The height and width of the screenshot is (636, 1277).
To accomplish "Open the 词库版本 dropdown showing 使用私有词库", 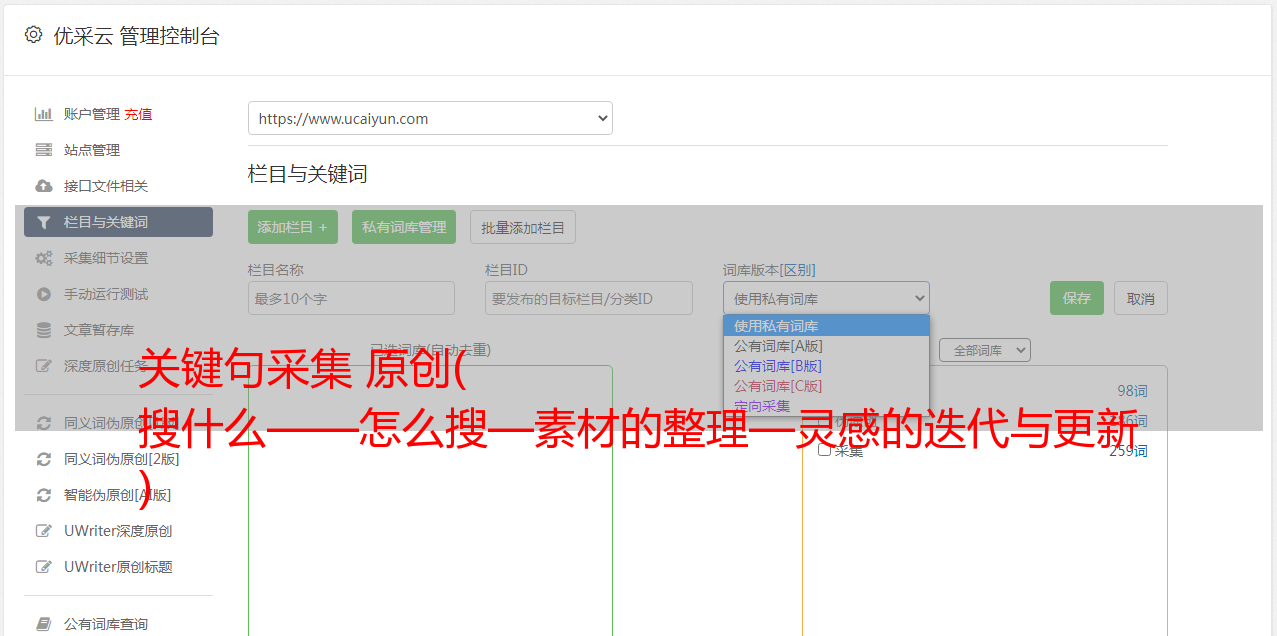I will (826, 298).
